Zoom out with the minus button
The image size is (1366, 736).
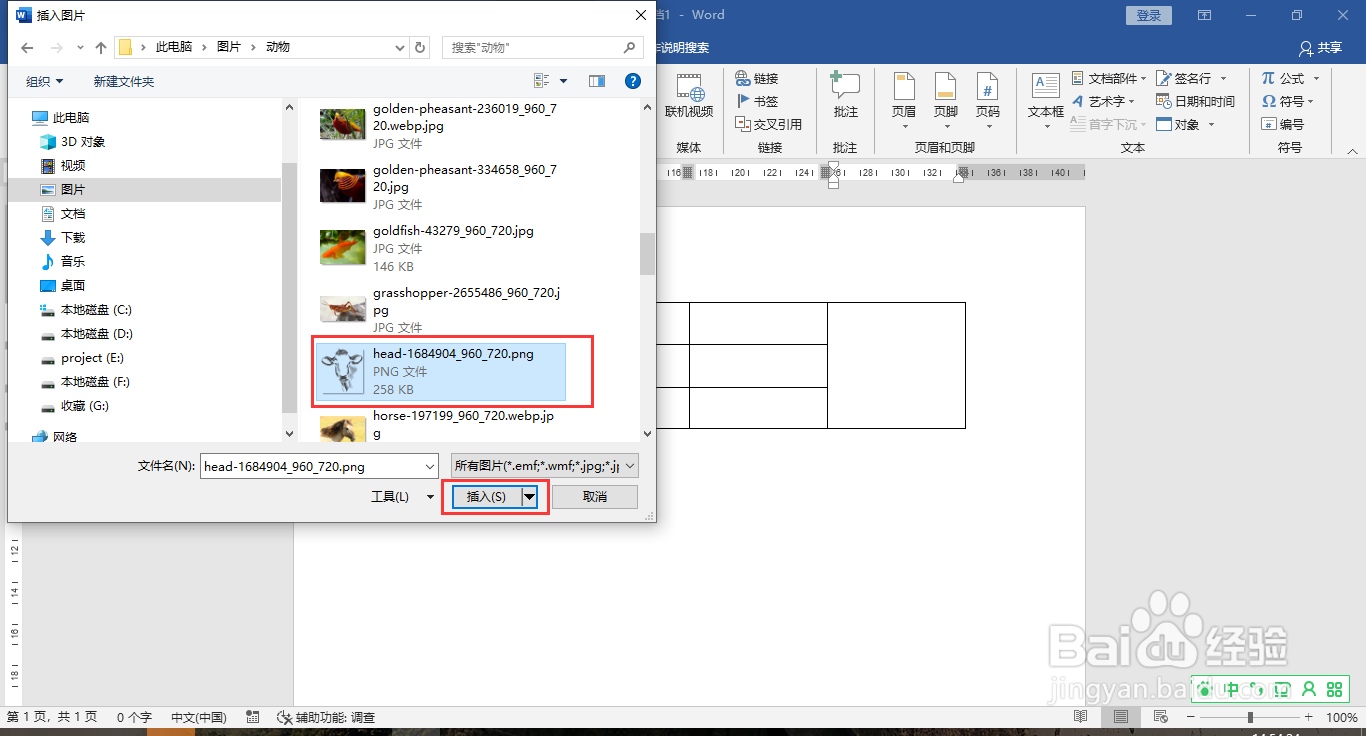pos(1192,717)
